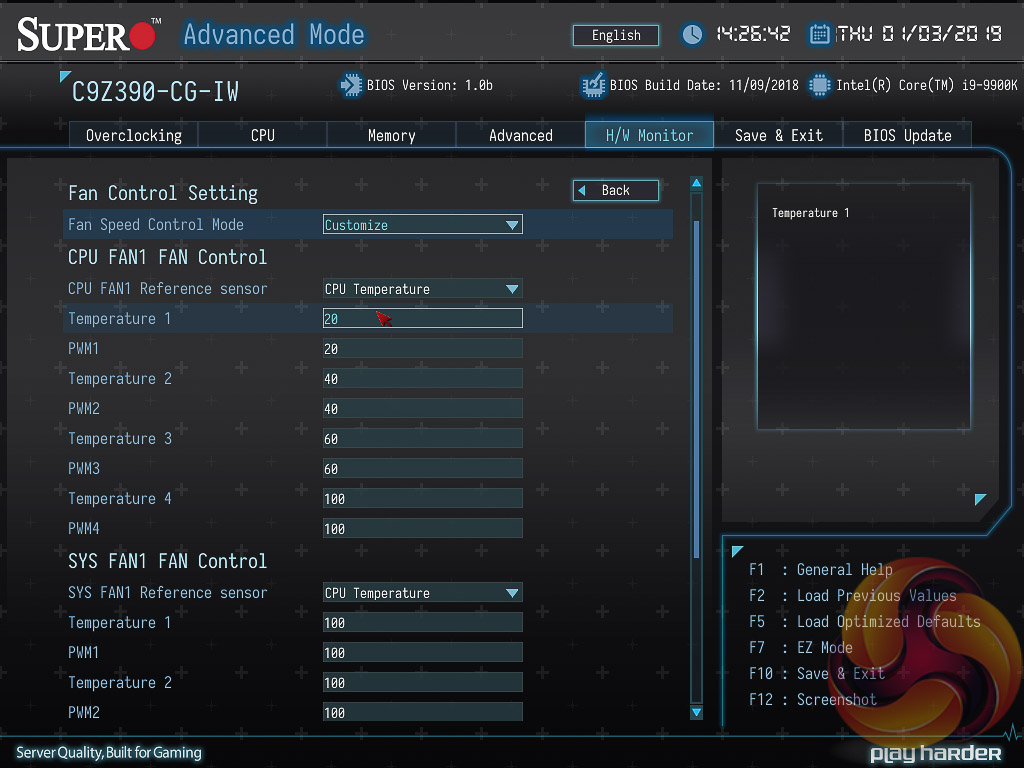The image size is (1024, 768).
Task: Select SYS FAN1 PWM1 value field
Action: [423, 653]
